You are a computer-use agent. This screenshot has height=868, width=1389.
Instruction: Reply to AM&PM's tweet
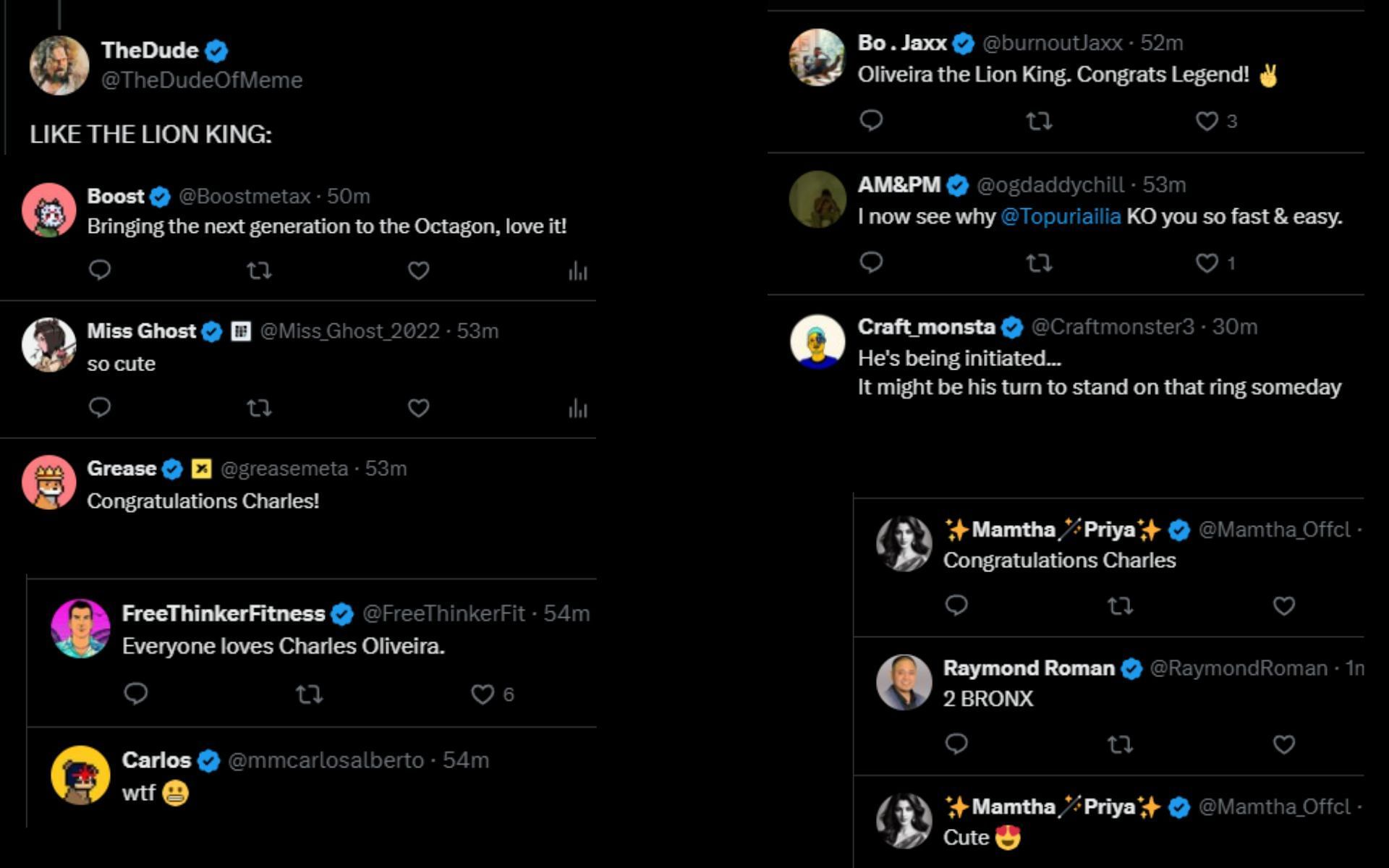[871, 262]
